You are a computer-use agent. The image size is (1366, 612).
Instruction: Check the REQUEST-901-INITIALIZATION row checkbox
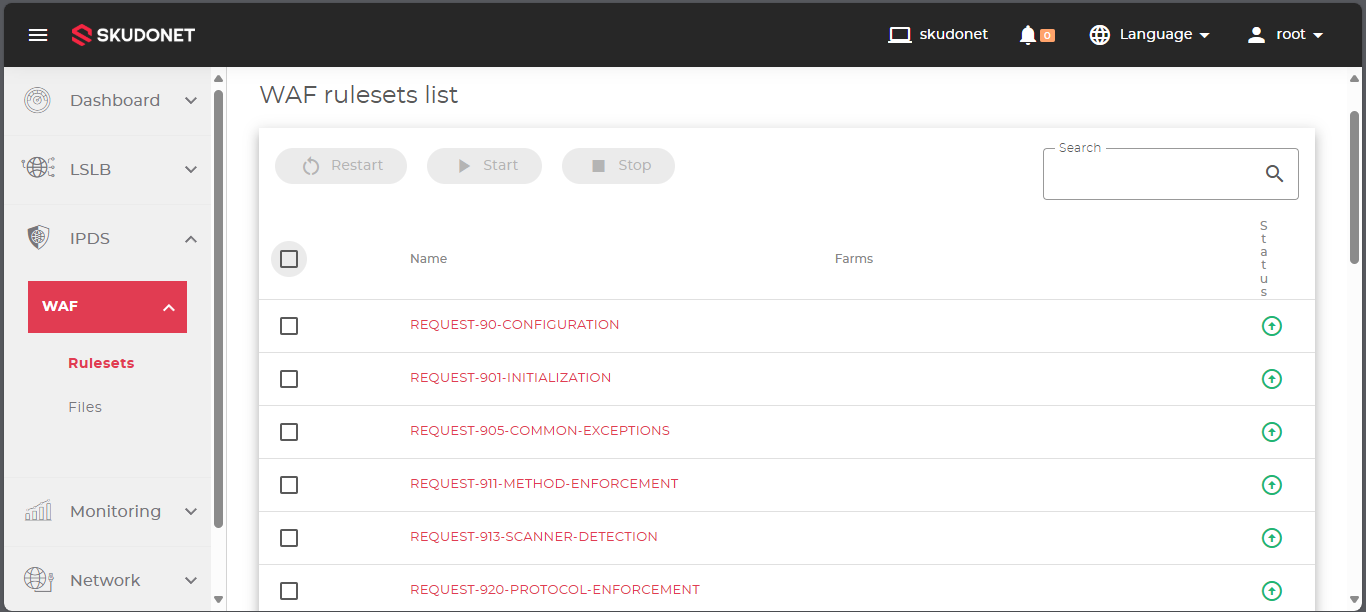pos(289,379)
